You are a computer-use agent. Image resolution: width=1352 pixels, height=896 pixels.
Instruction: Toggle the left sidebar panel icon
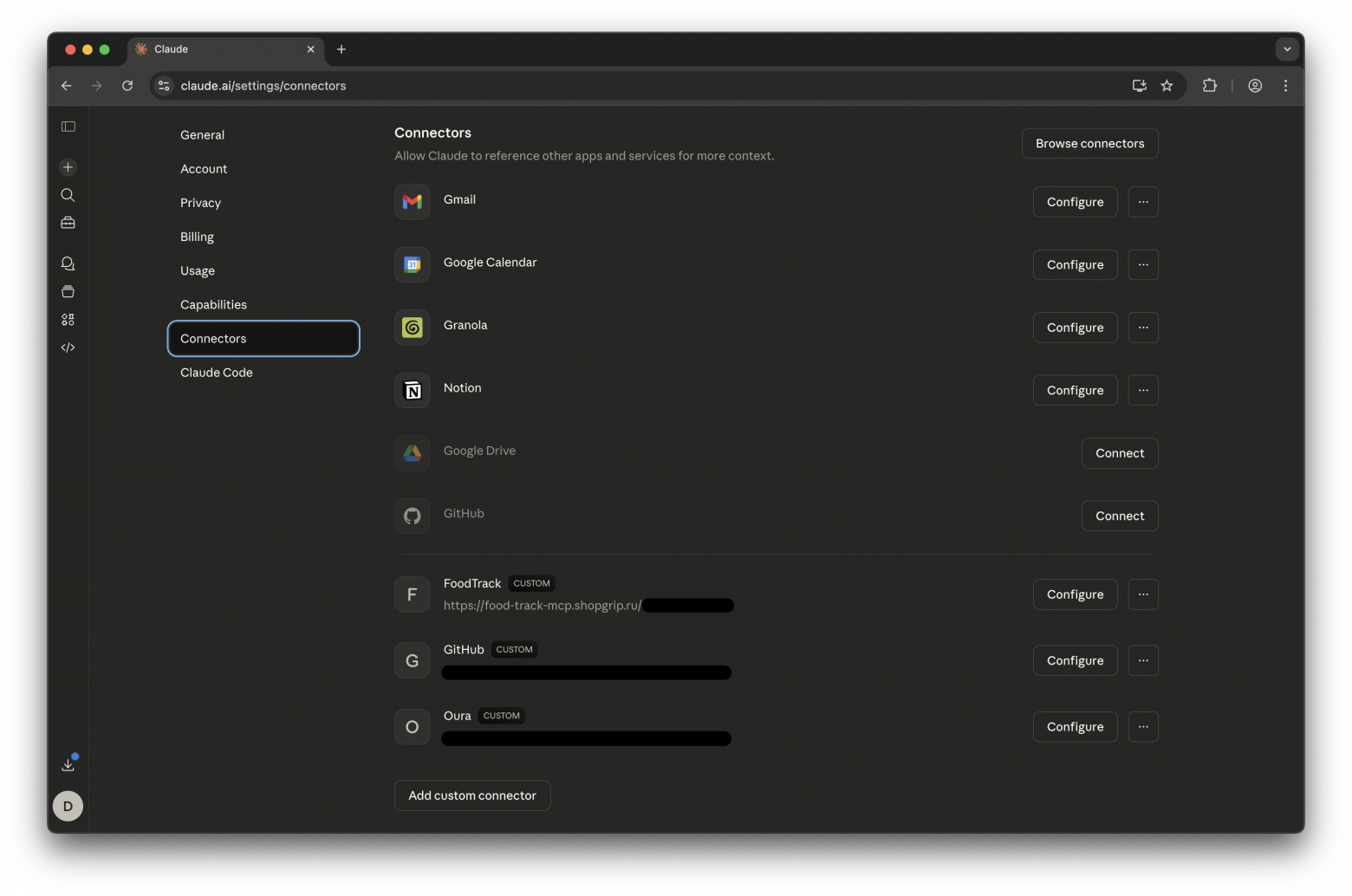click(68, 127)
